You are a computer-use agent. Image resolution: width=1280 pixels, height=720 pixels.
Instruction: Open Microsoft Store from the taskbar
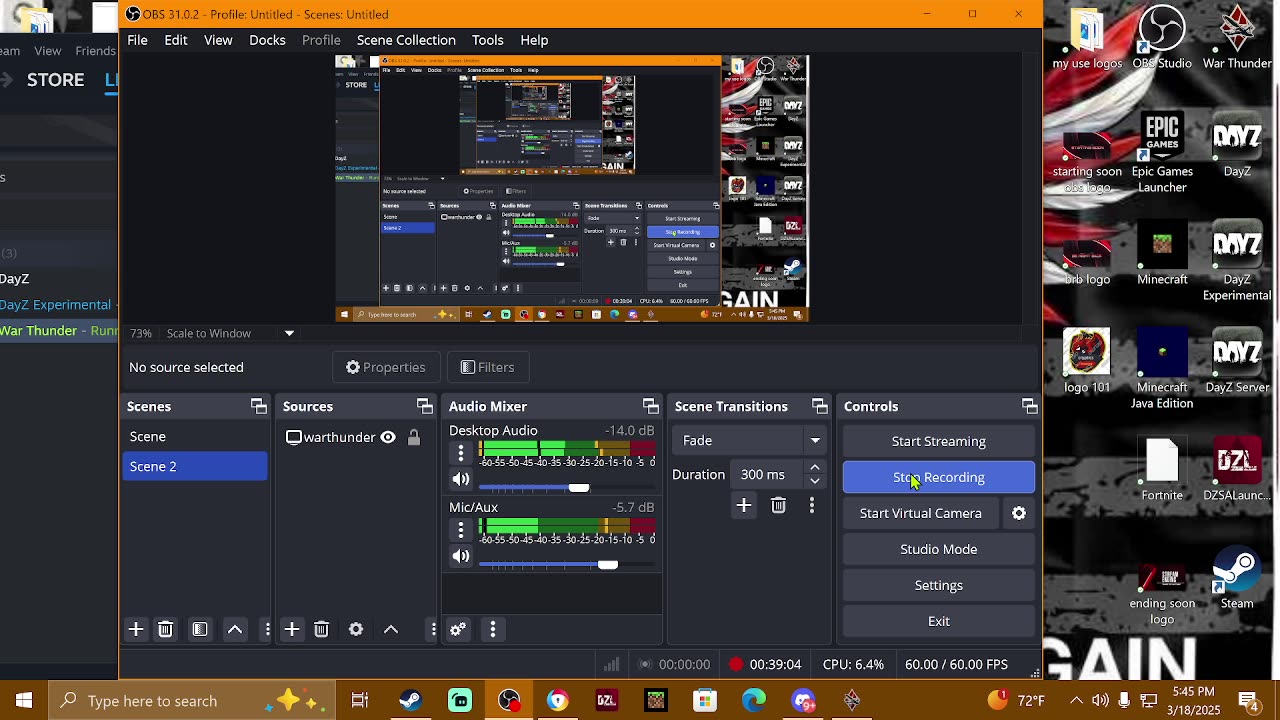point(705,701)
